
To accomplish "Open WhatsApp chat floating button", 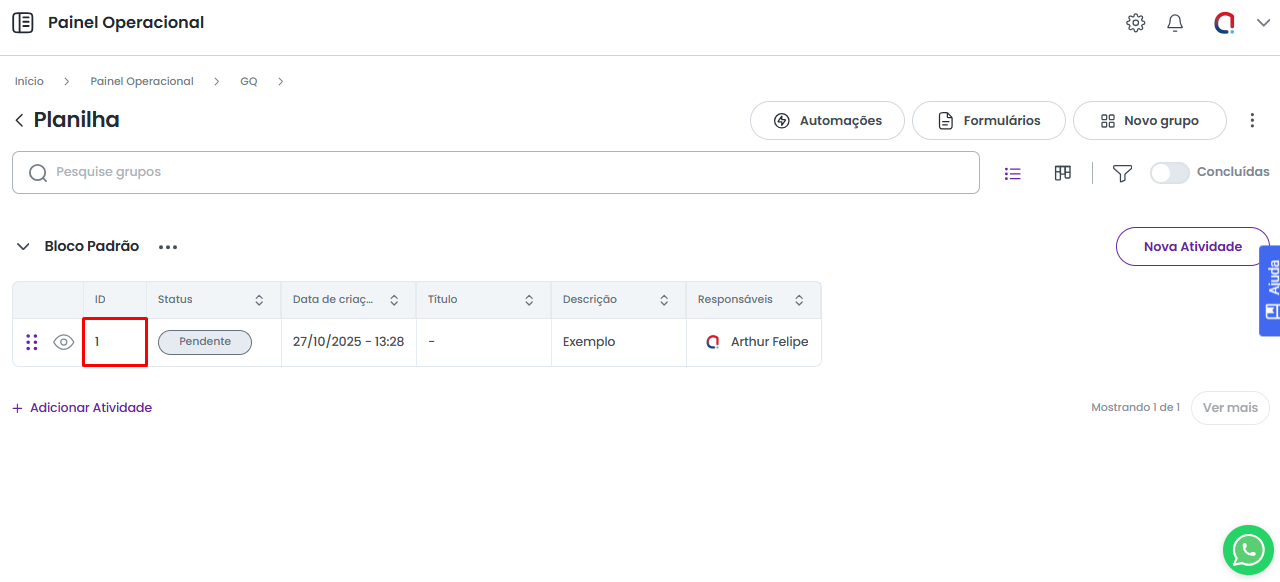I will 1248,549.
